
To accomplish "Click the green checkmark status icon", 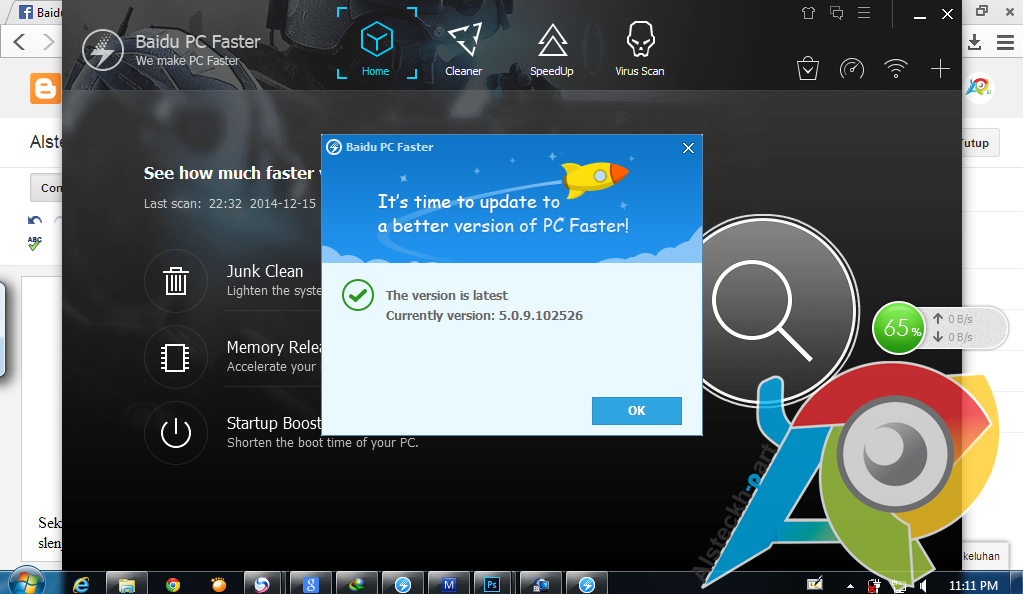I will [x=358, y=295].
